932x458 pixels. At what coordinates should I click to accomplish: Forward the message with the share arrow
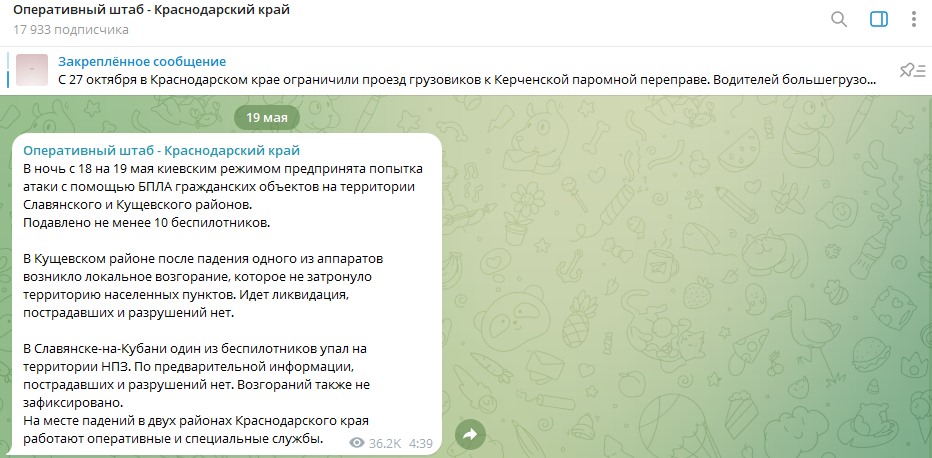tap(470, 435)
